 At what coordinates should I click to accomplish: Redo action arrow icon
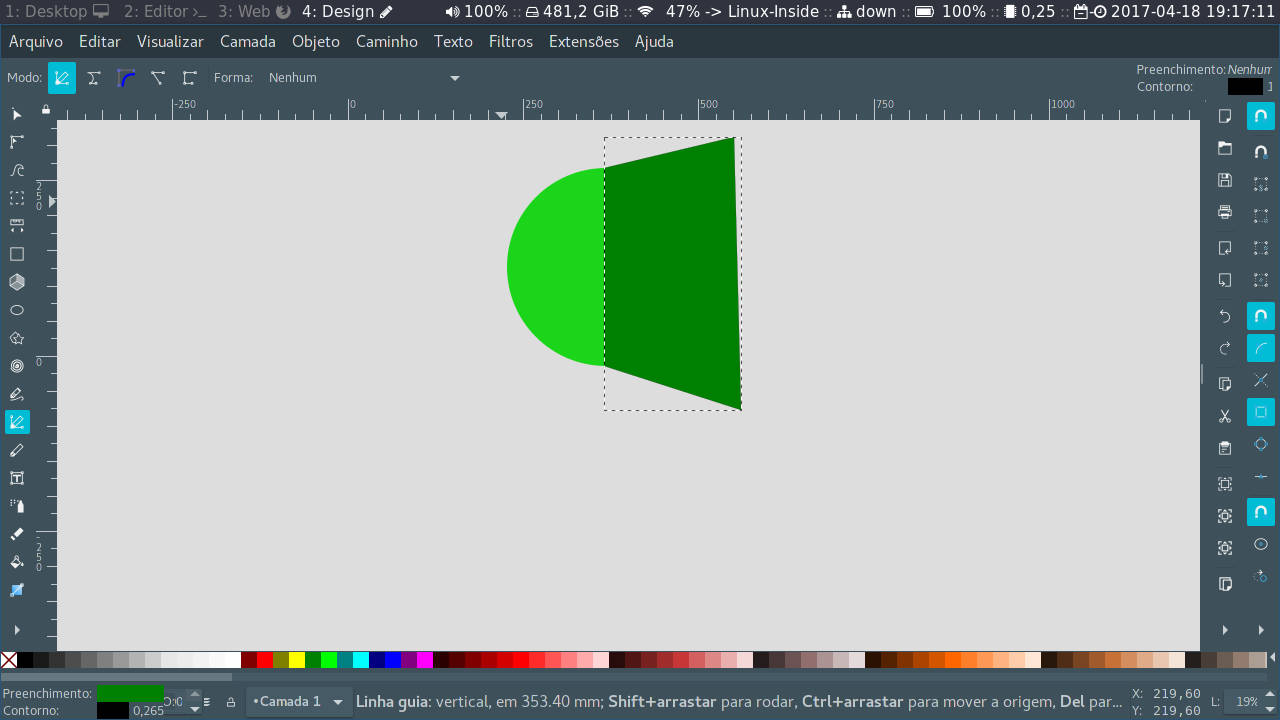(1225, 348)
